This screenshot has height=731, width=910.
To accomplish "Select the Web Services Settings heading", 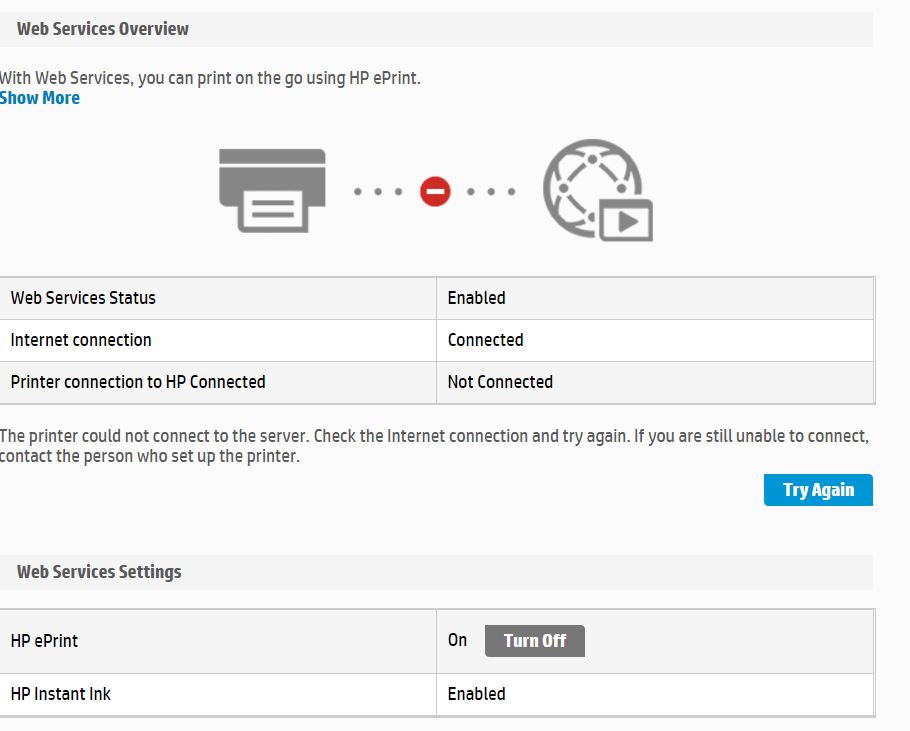I will (x=99, y=572).
